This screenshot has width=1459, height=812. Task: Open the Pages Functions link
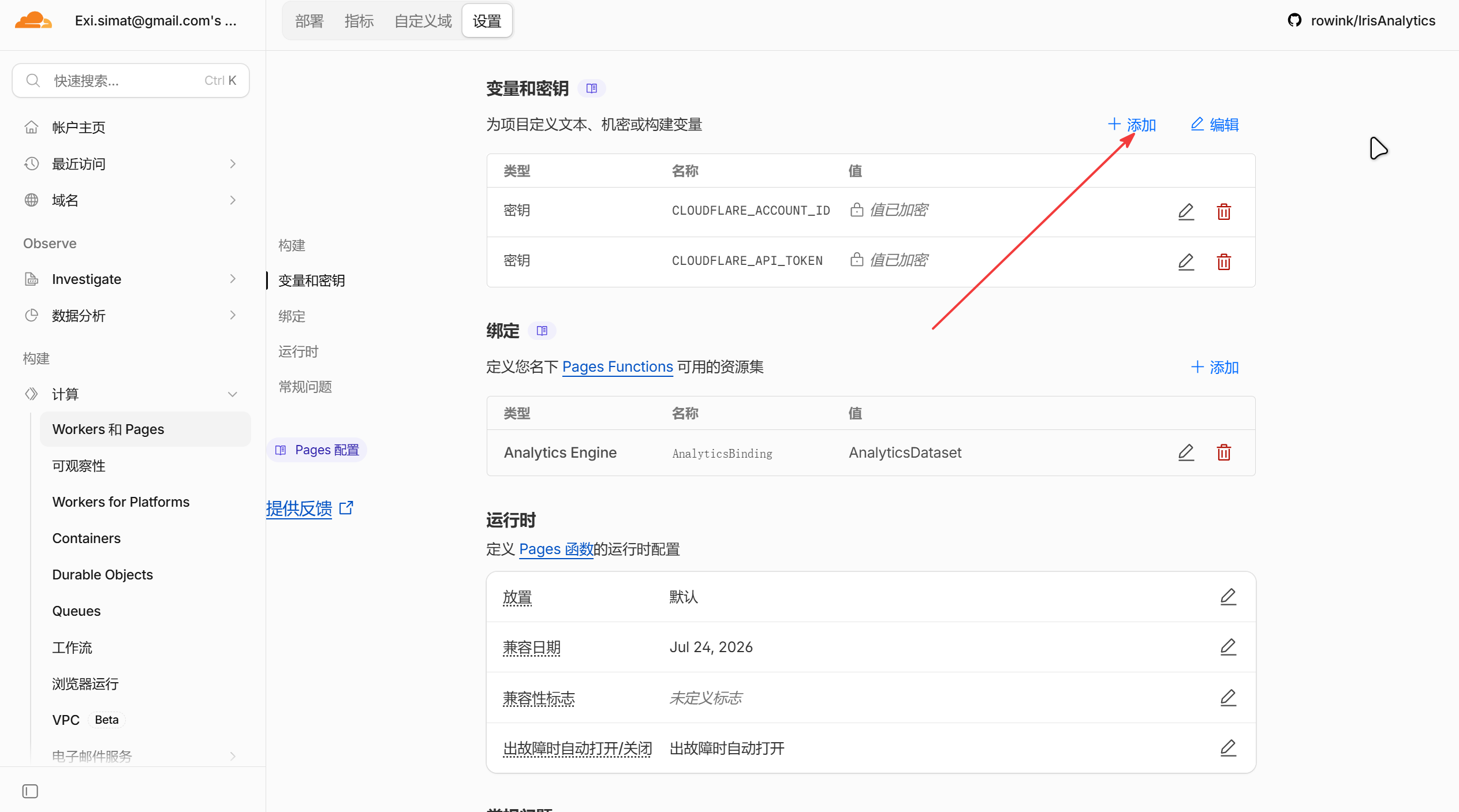pos(618,366)
